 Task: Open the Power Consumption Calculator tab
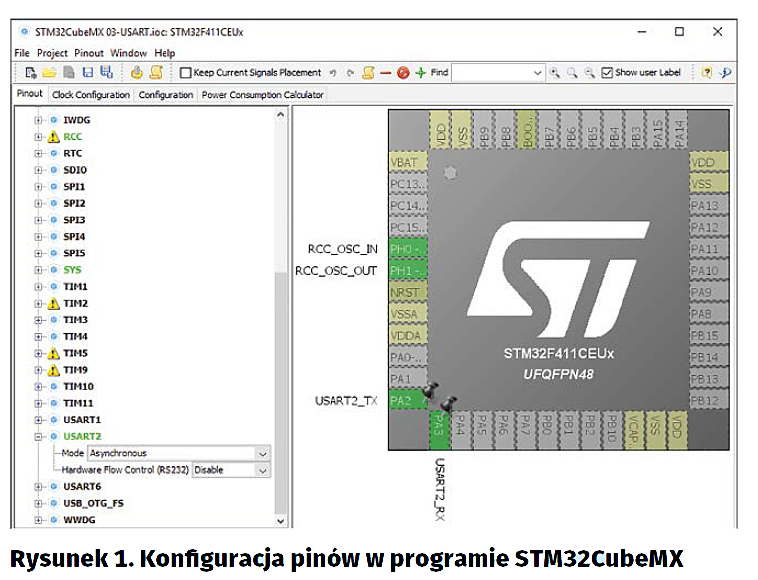(x=262, y=95)
